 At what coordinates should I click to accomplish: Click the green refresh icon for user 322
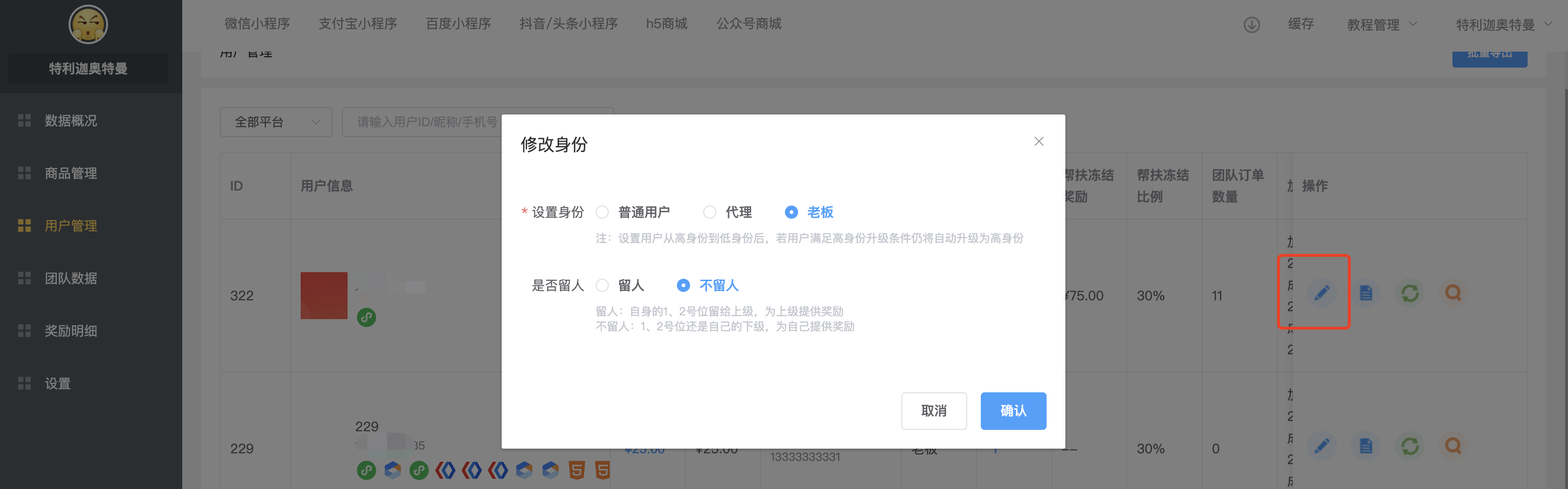point(1409,293)
